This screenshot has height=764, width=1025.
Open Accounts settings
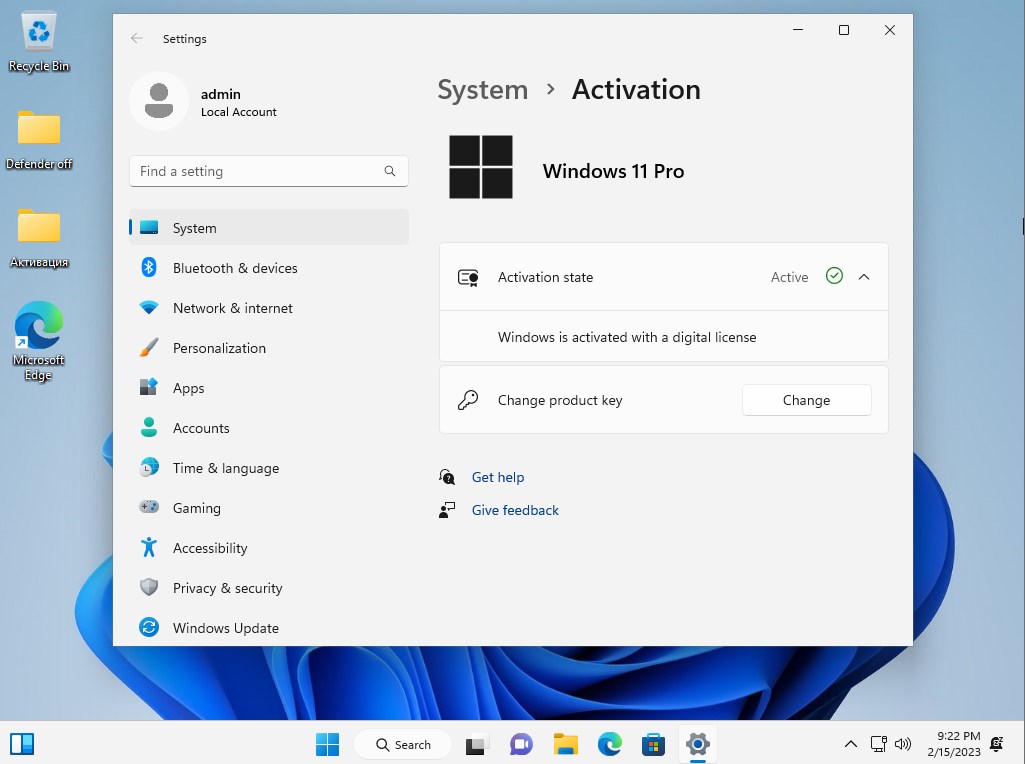click(203, 428)
